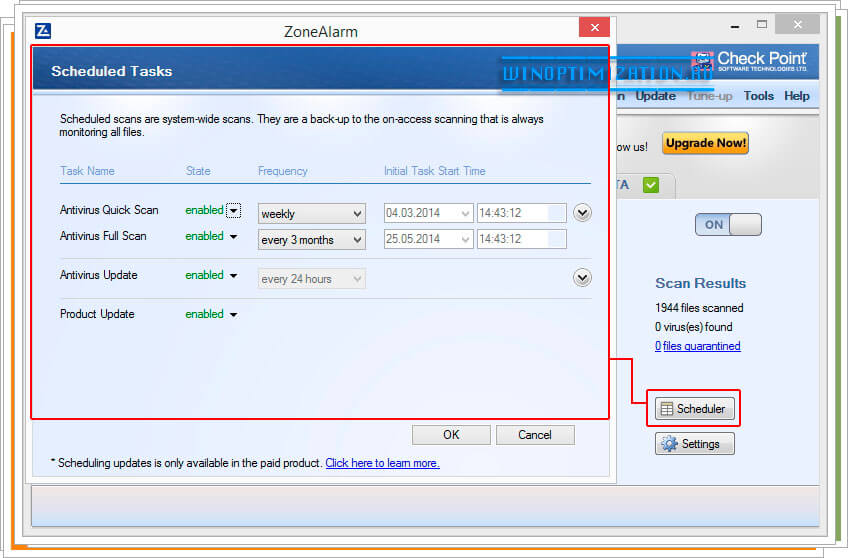Expand the Antivirus Update row chevron

582,278
